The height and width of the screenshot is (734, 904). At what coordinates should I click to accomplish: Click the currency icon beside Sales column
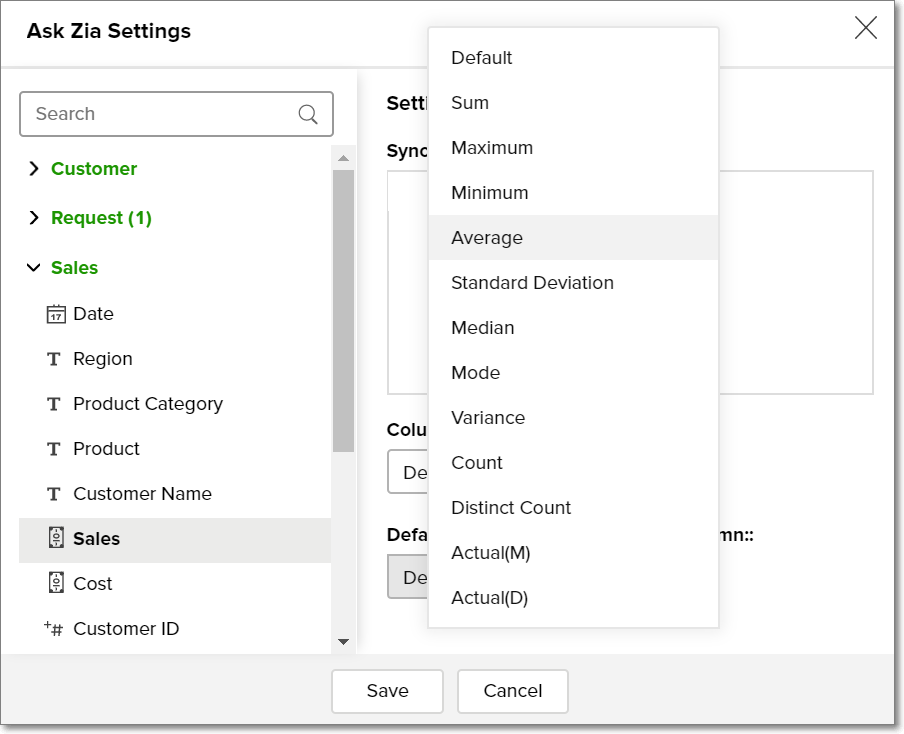pos(56,538)
